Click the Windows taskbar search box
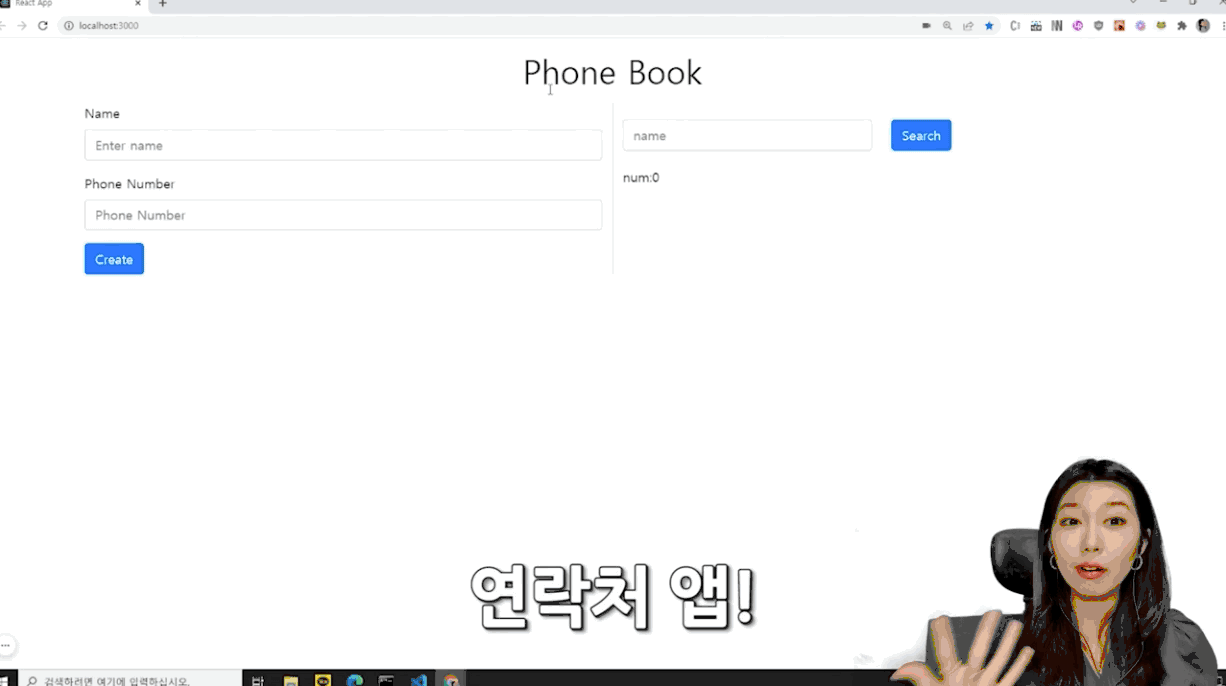The height and width of the screenshot is (686, 1226). 130,680
